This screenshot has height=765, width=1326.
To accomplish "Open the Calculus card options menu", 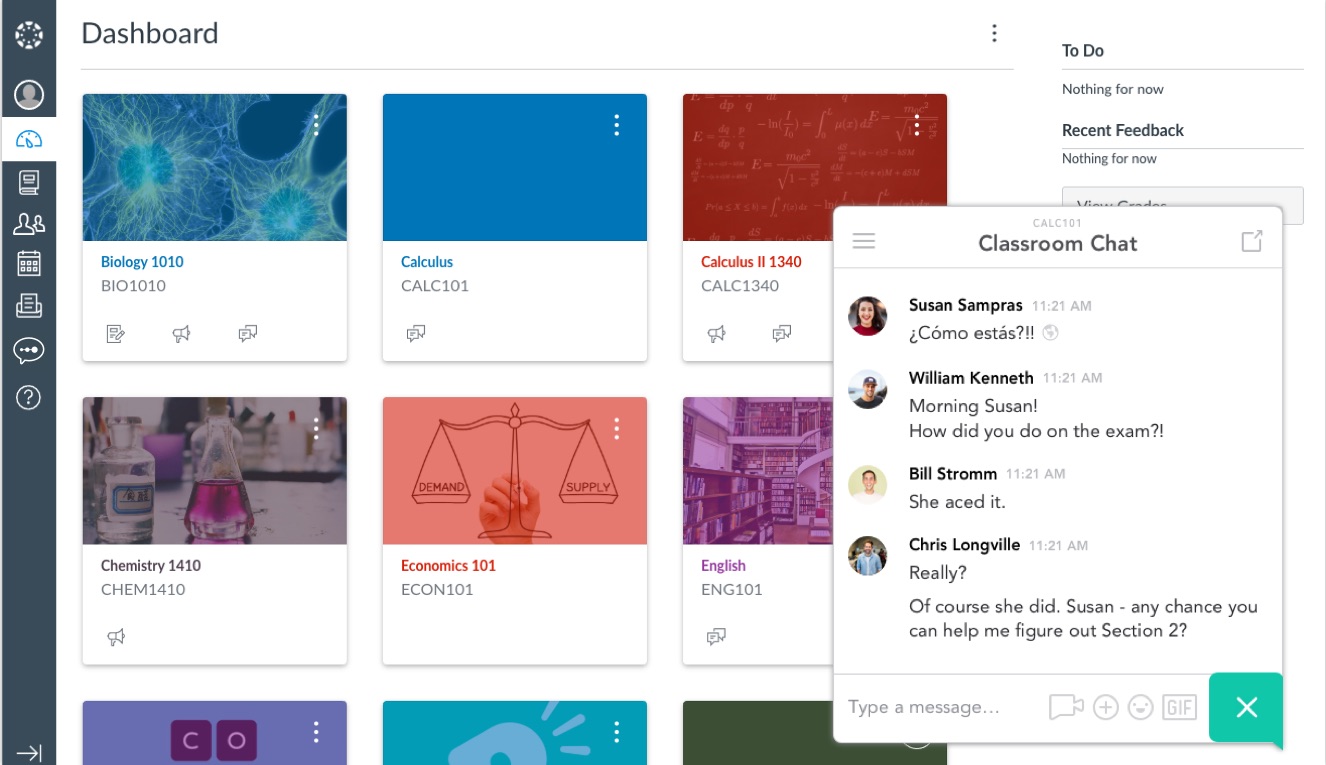I will point(616,125).
